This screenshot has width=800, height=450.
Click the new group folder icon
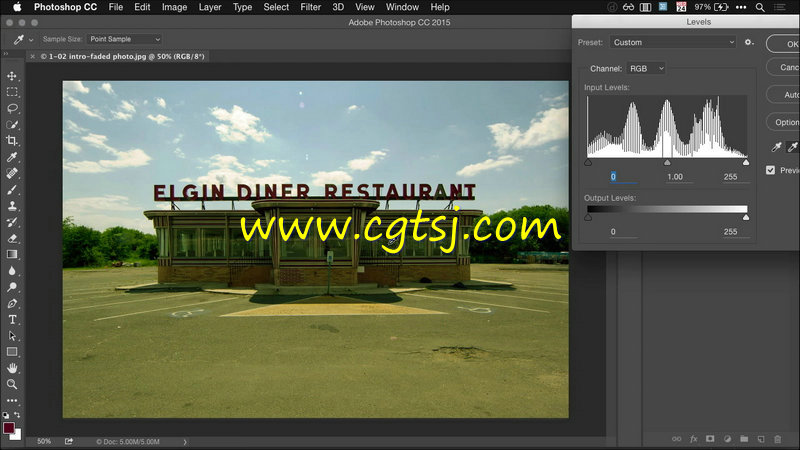point(744,439)
